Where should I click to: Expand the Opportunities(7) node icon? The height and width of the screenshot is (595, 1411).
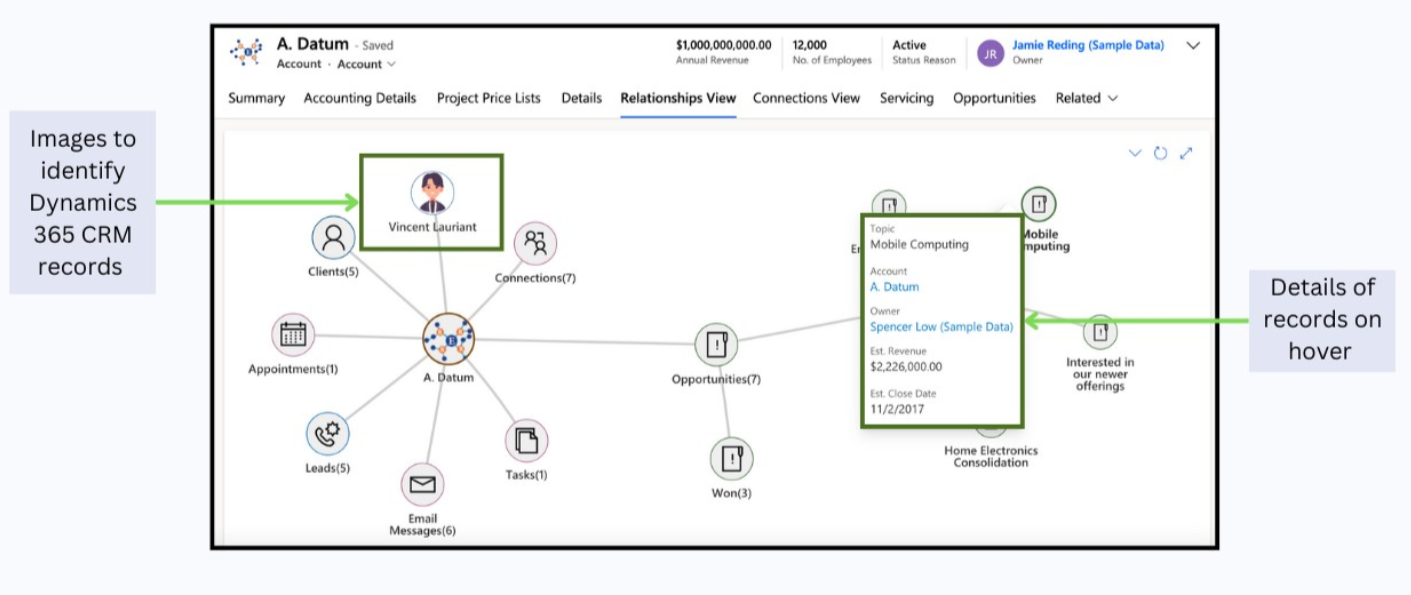click(x=716, y=345)
